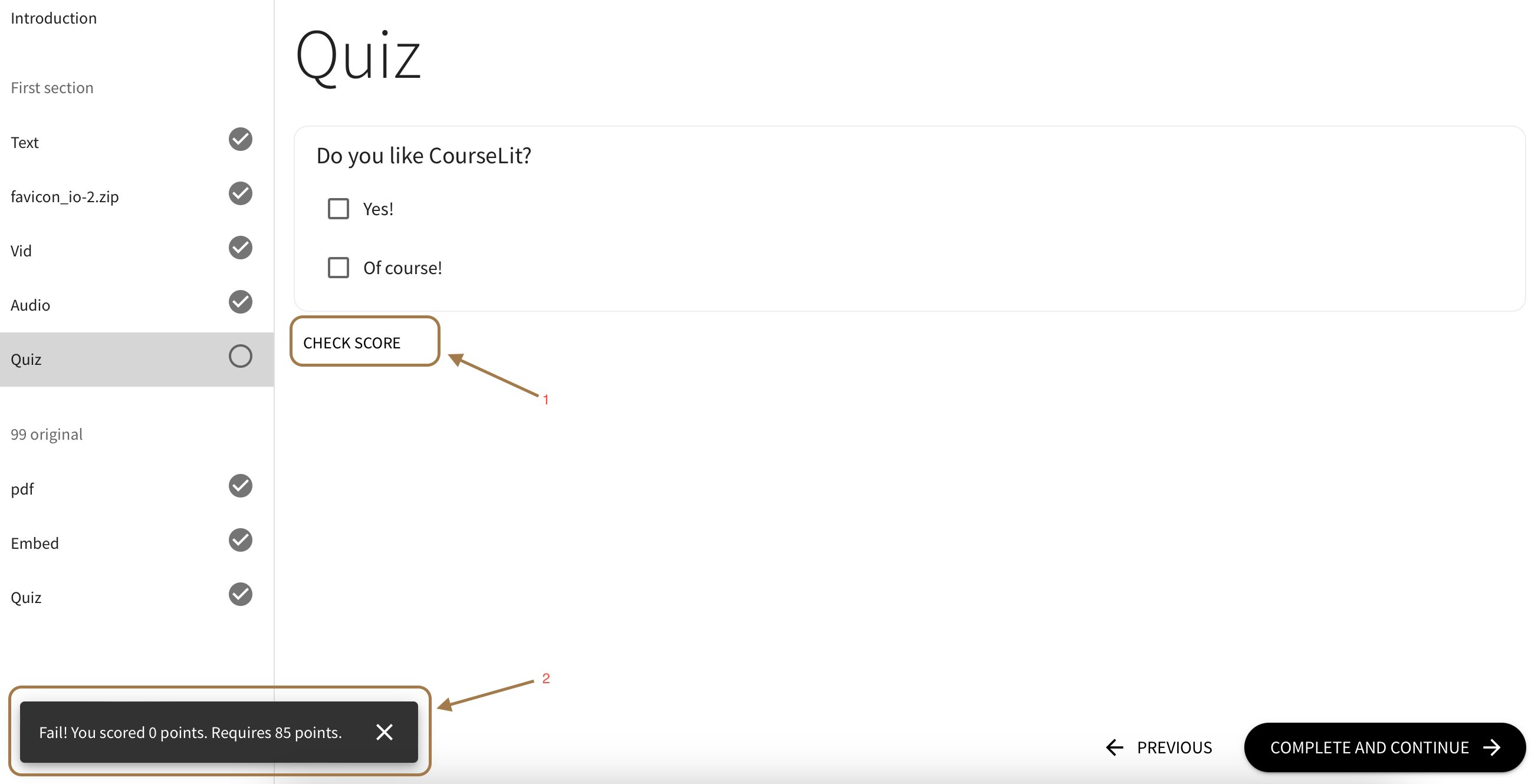Click the checkmark icon beside Embed lesson
This screenshot has height=784, width=1538.
point(240,540)
